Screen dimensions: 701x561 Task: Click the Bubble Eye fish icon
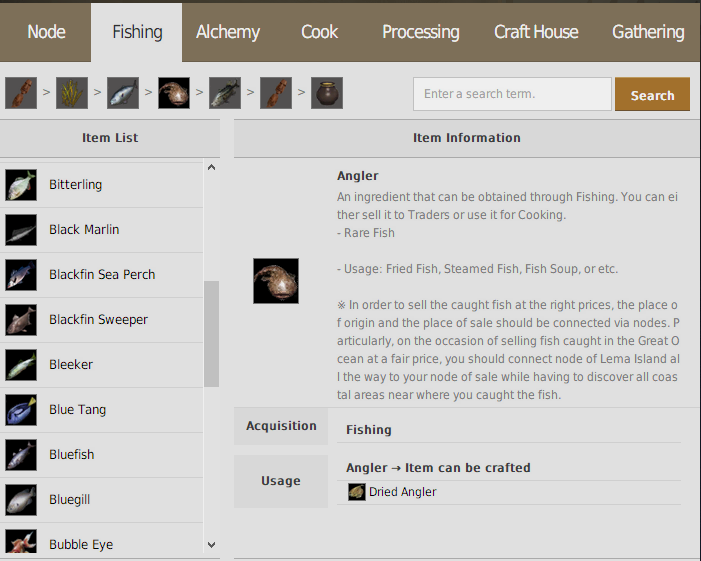21,544
